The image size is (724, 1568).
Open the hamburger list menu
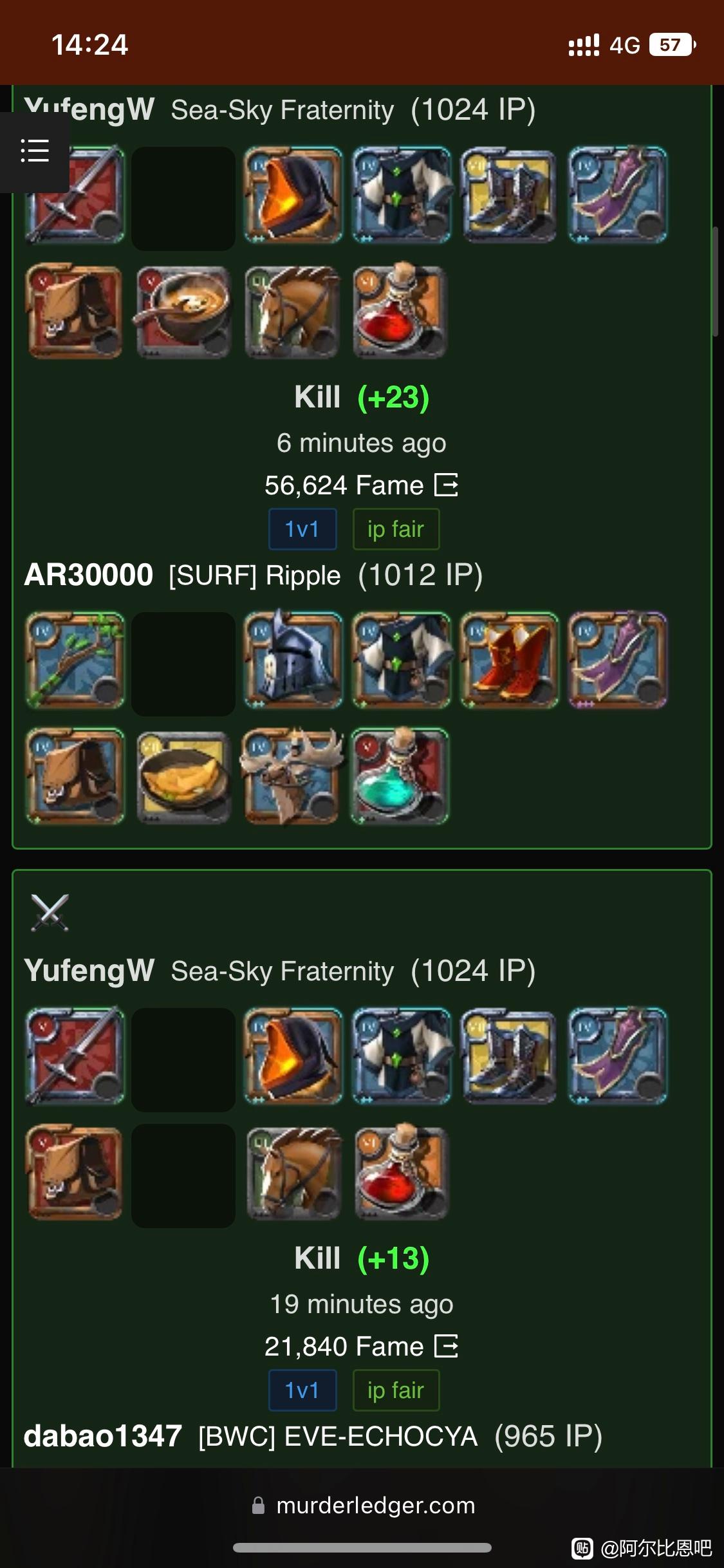35,151
